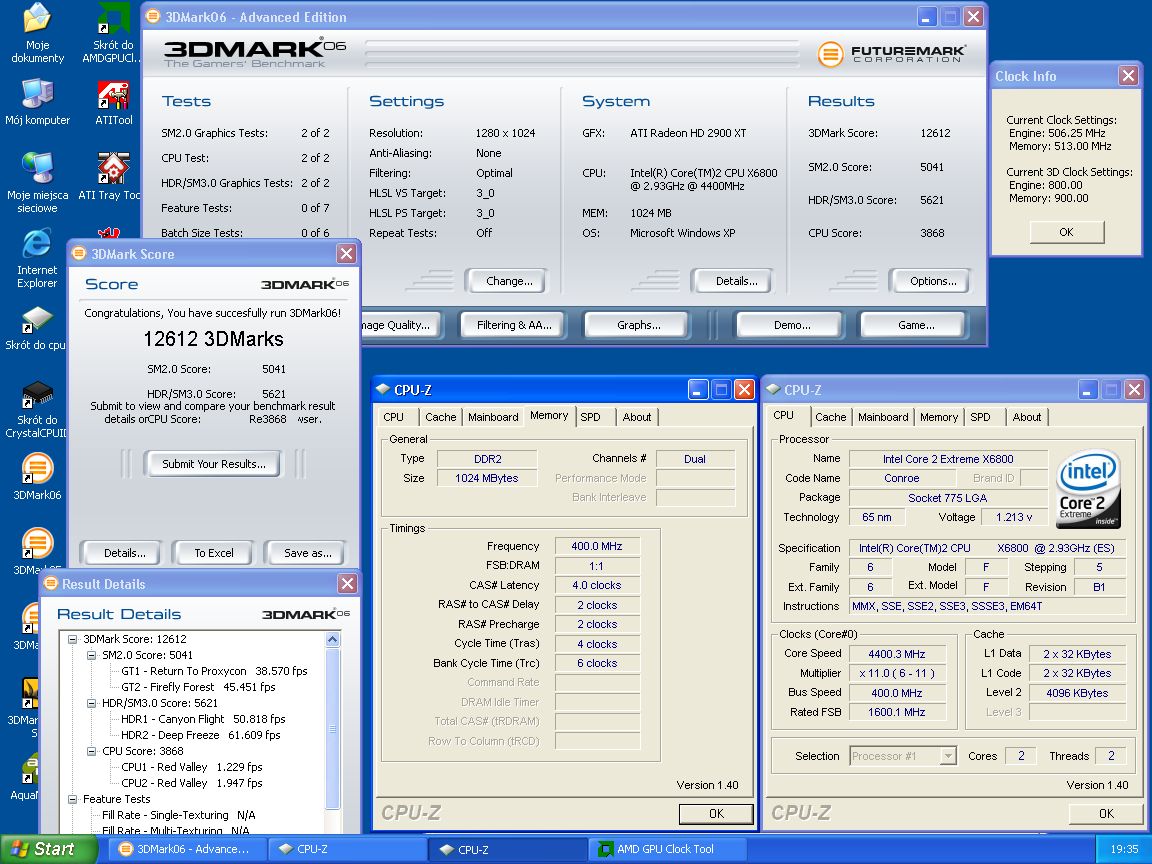Collapse the Feature Tests tree node

click(73, 799)
